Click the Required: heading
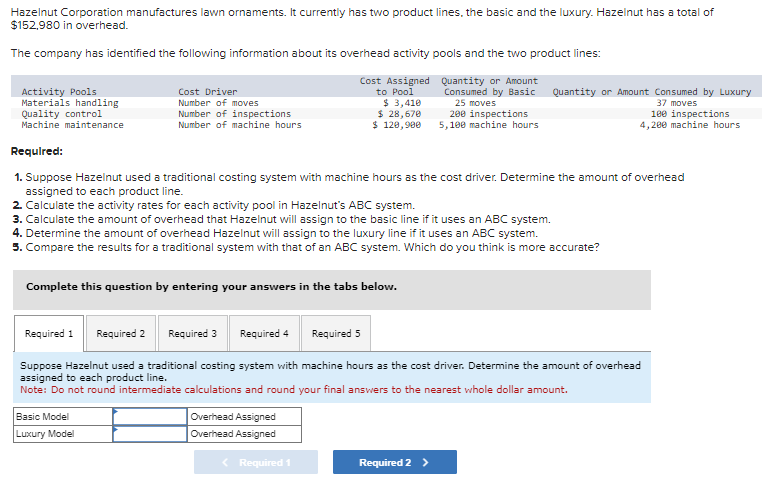Screen dimensions: 775x500 [37, 151]
